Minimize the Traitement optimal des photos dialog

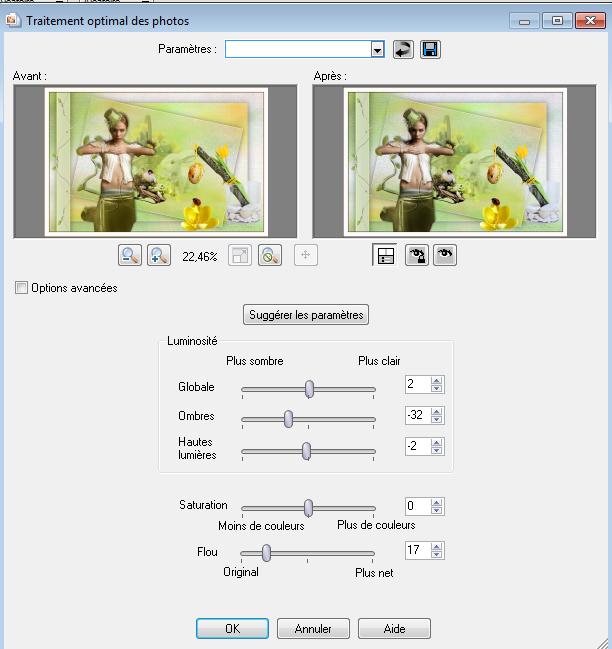point(524,21)
